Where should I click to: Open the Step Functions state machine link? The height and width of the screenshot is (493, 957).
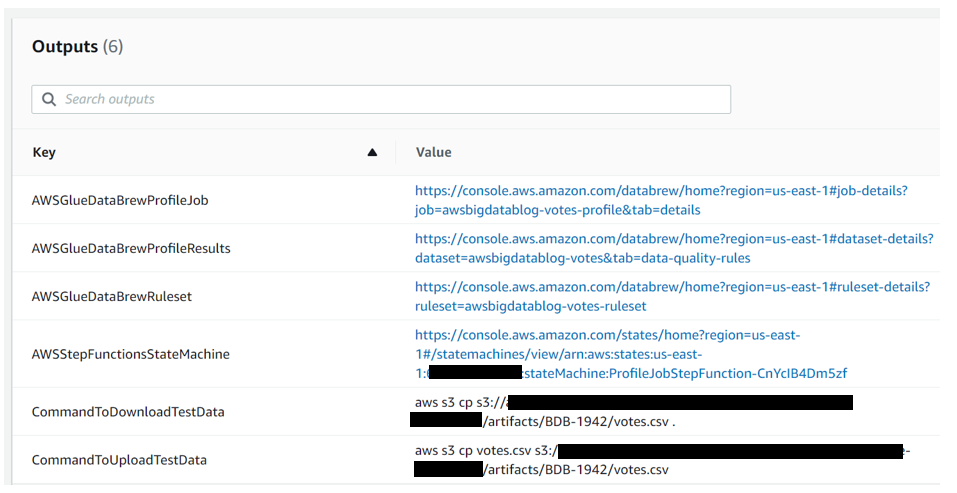pos(630,354)
